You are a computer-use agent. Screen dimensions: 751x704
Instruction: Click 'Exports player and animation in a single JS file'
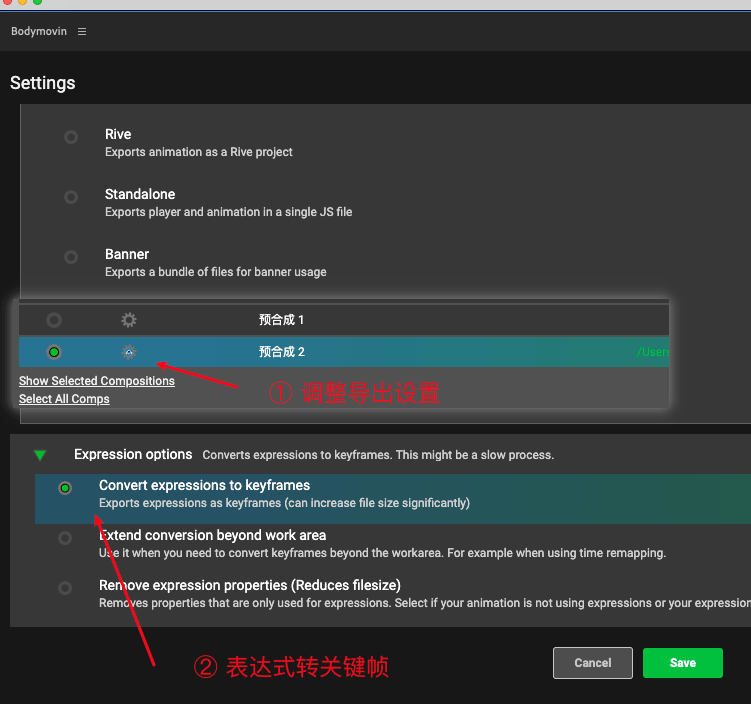228,212
